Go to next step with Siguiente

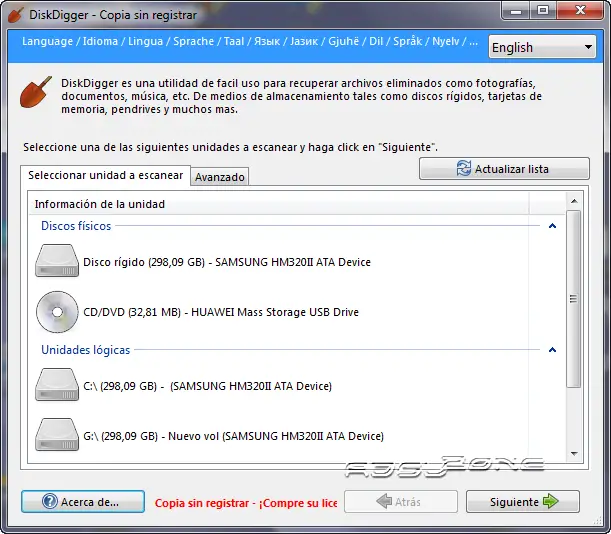[523, 502]
